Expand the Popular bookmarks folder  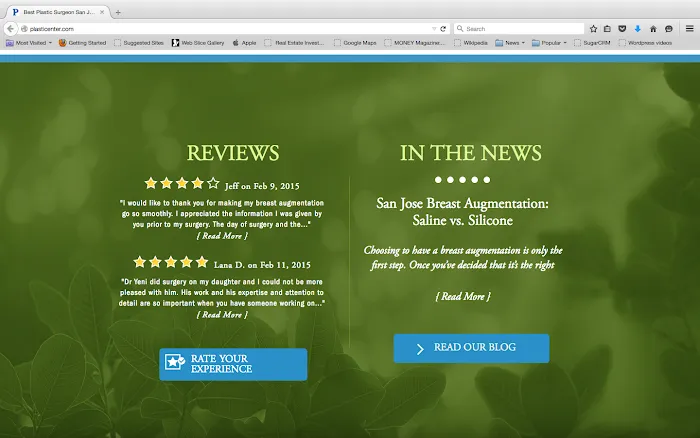(x=551, y=43)
